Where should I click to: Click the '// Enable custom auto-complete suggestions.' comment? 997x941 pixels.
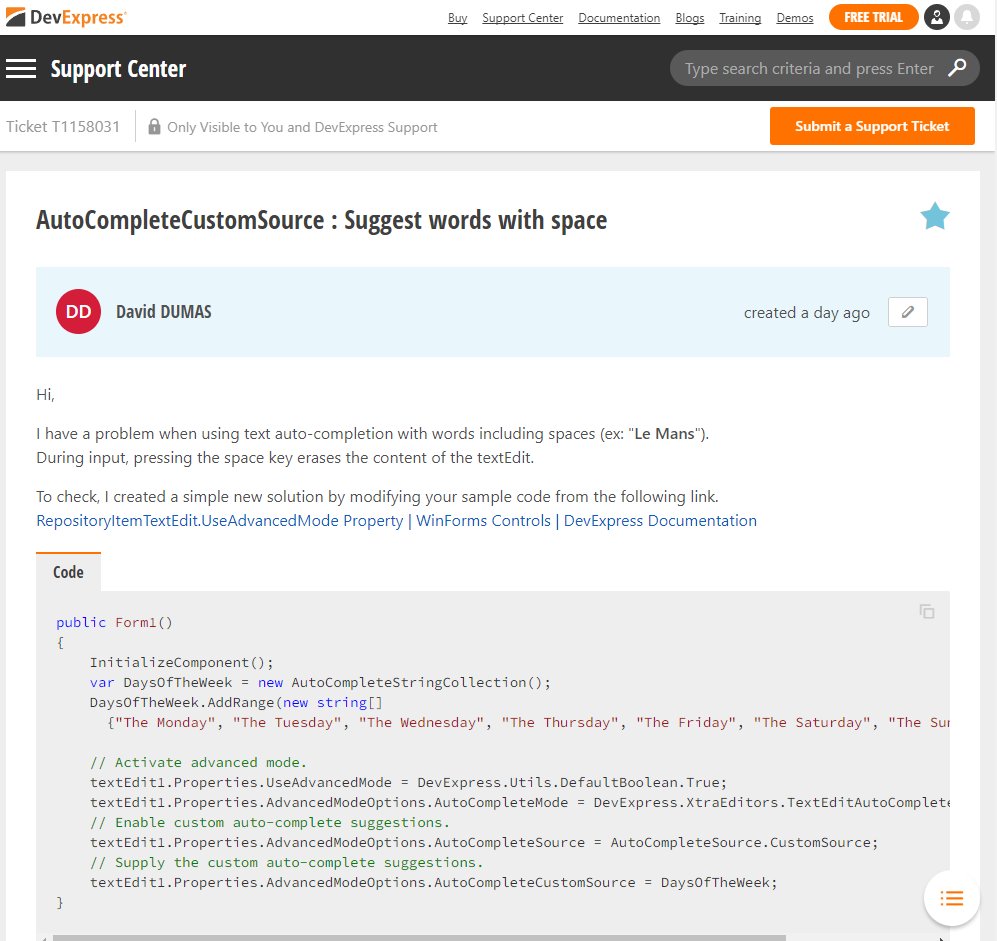270,822
